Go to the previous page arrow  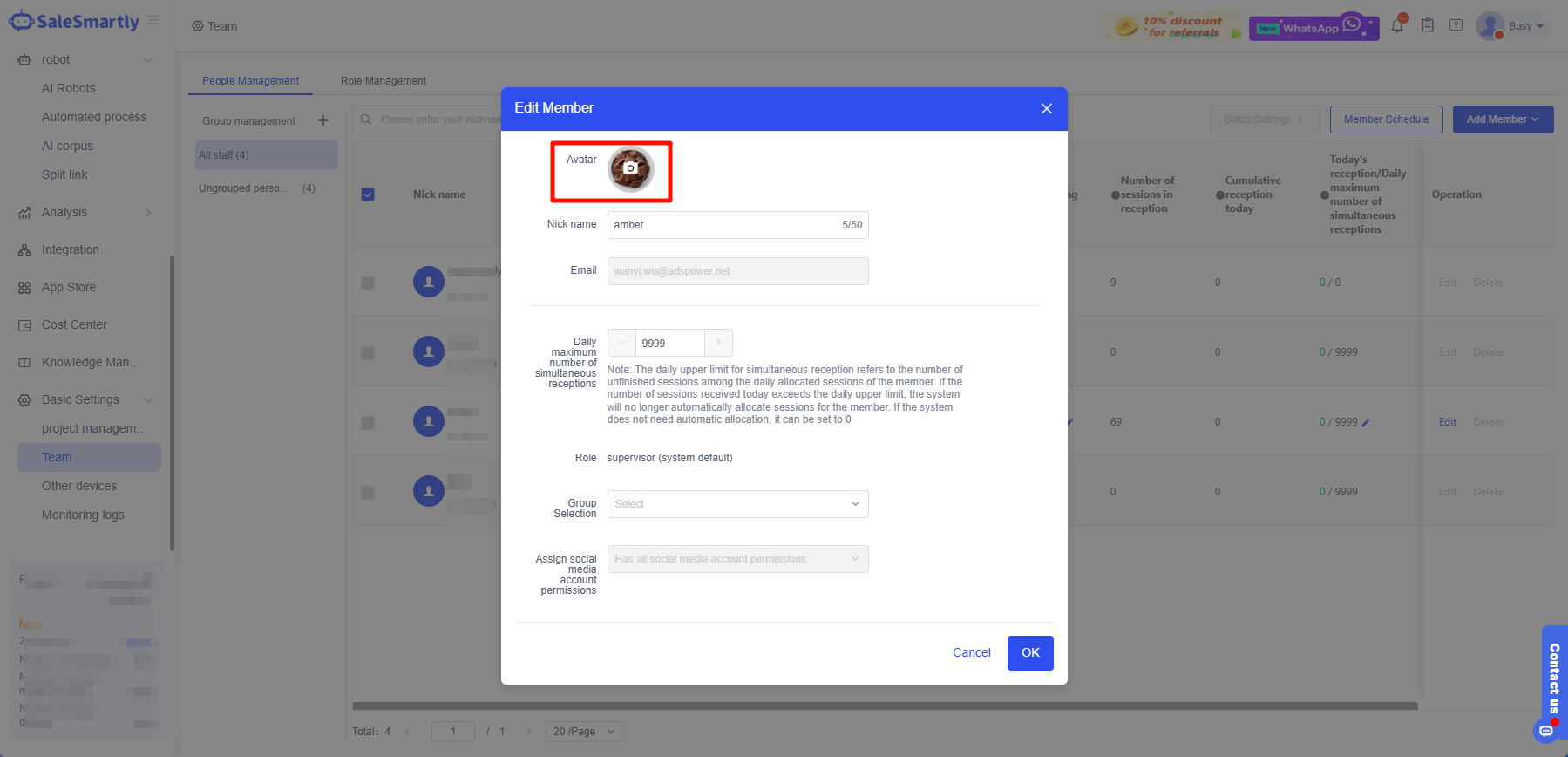pos(408,732)
